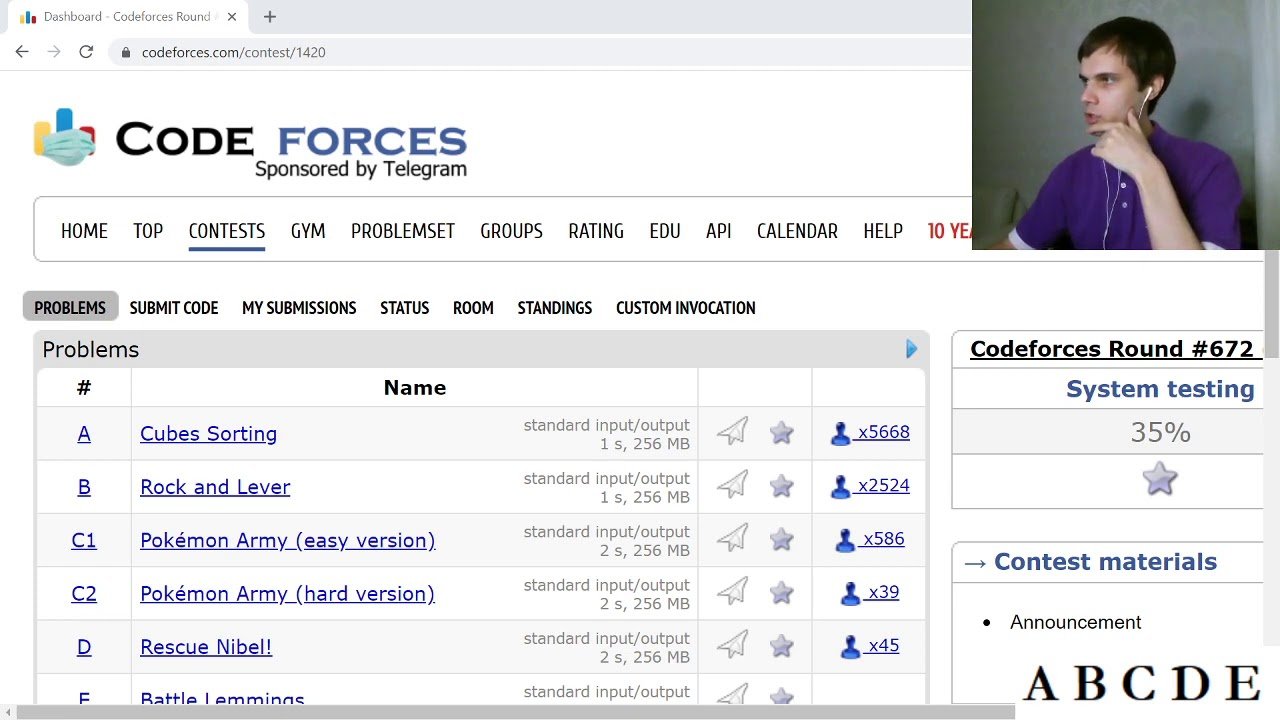Open the contest Announcement link
The width and height of the screenshot is (1280, 720).
click(1075, 622)
